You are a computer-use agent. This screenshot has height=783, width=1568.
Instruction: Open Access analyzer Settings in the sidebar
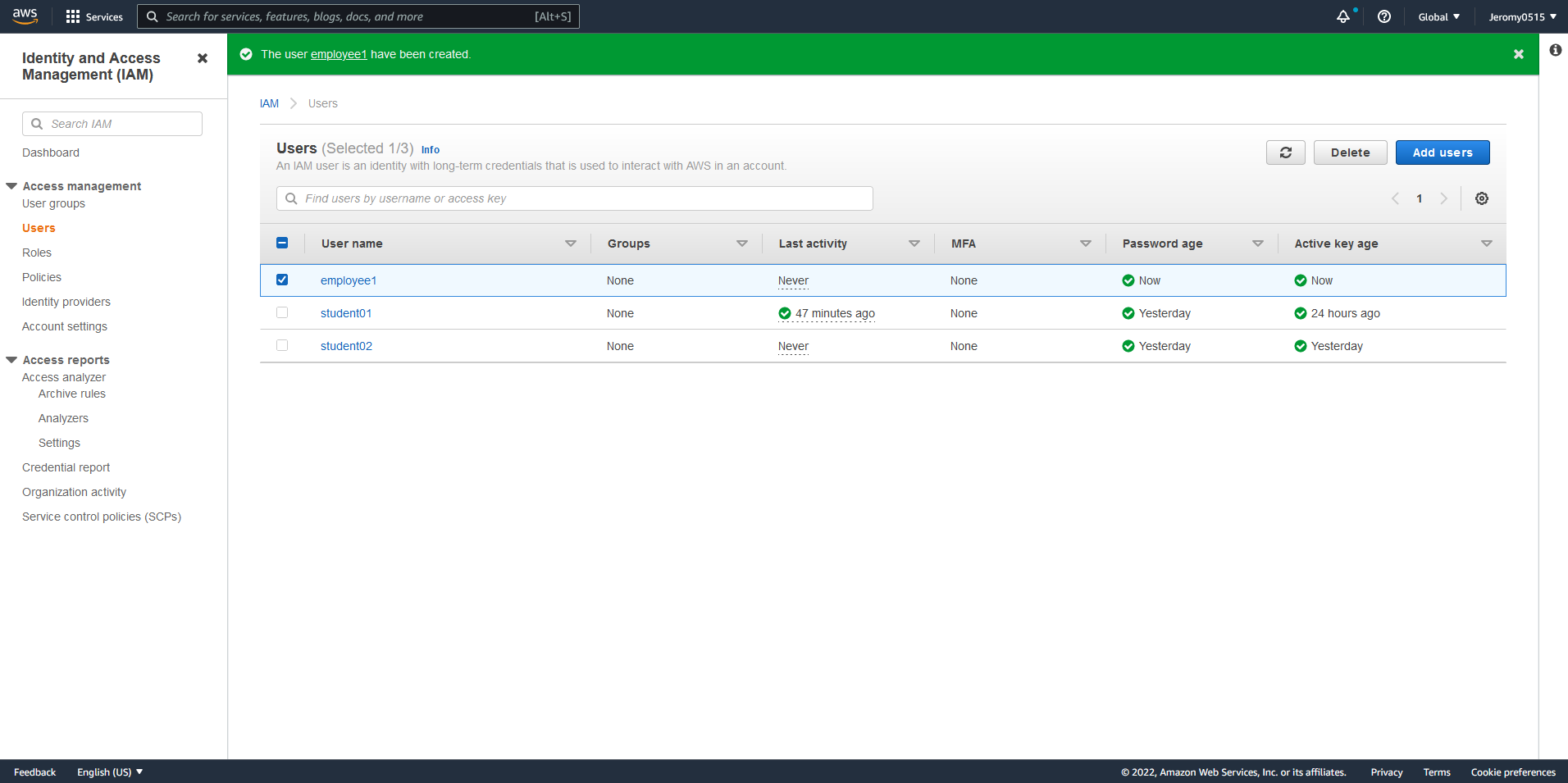[59, 443]
